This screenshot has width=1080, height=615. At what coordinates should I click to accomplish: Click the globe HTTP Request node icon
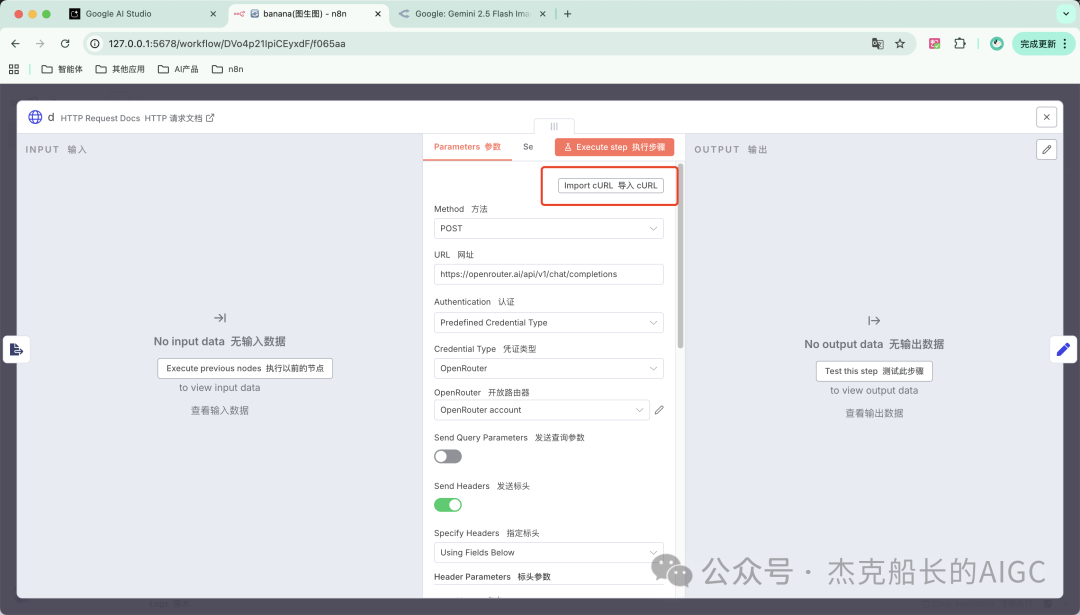click(x=35, y=117)
